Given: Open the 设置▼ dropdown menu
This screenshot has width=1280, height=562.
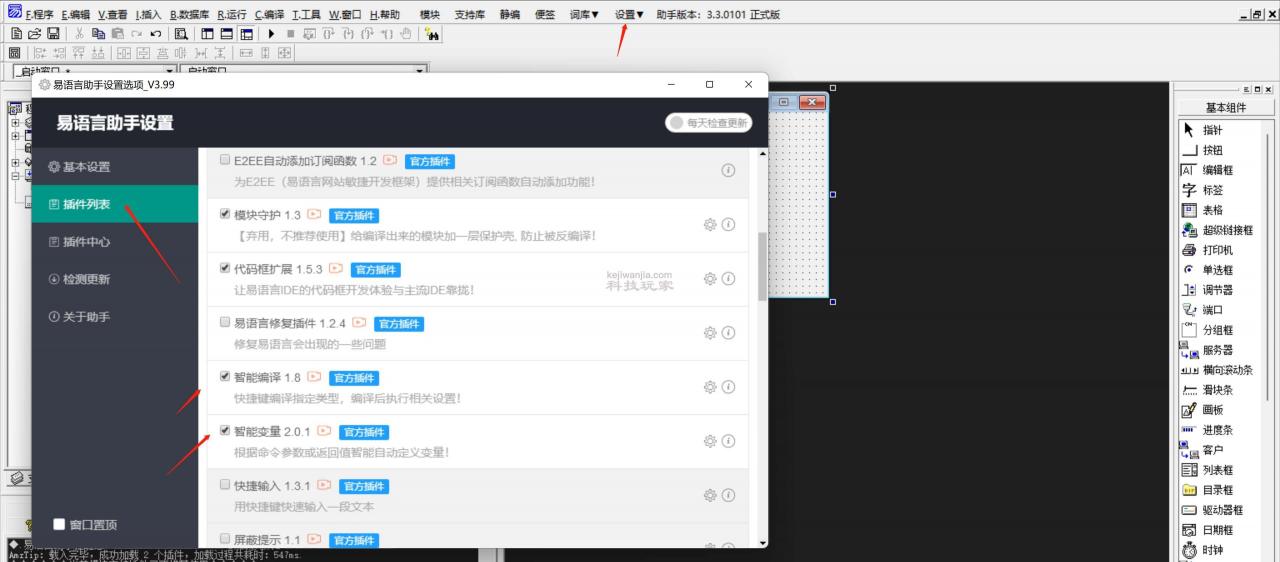Looking at the screenshot, I should (x=629, y=15).
